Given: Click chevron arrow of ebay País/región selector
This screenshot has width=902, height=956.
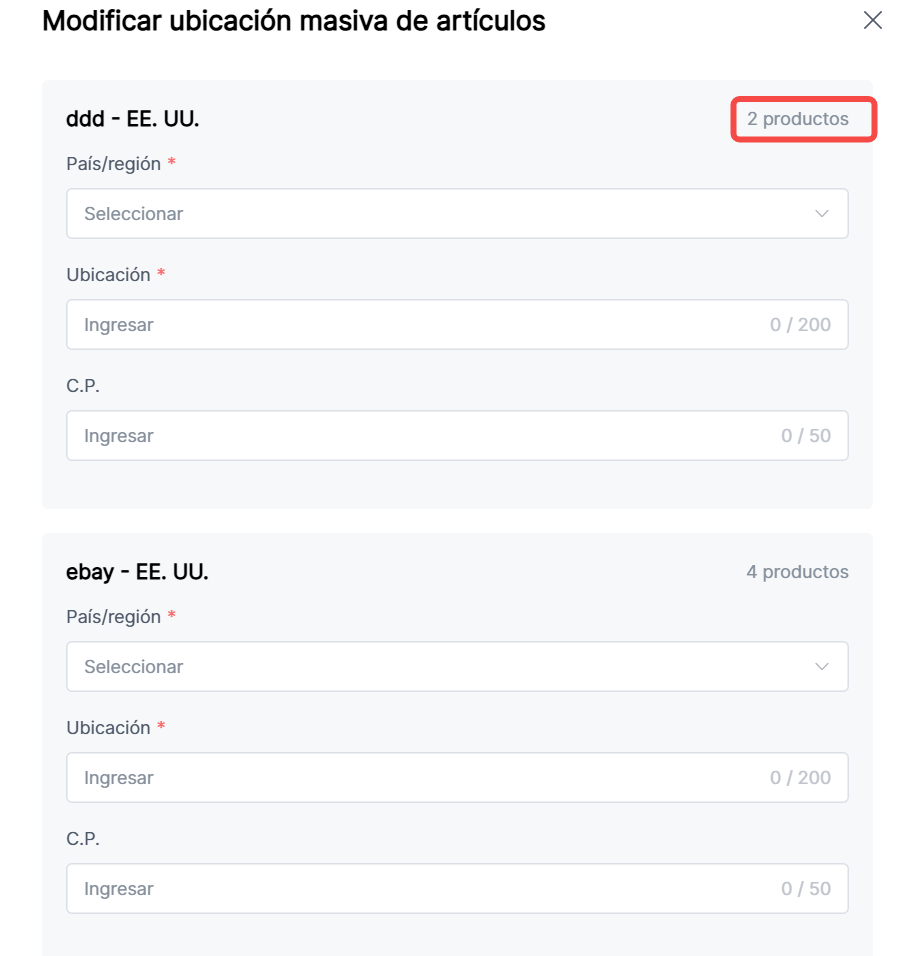Looking at the screenshot, I should (822, 667).
